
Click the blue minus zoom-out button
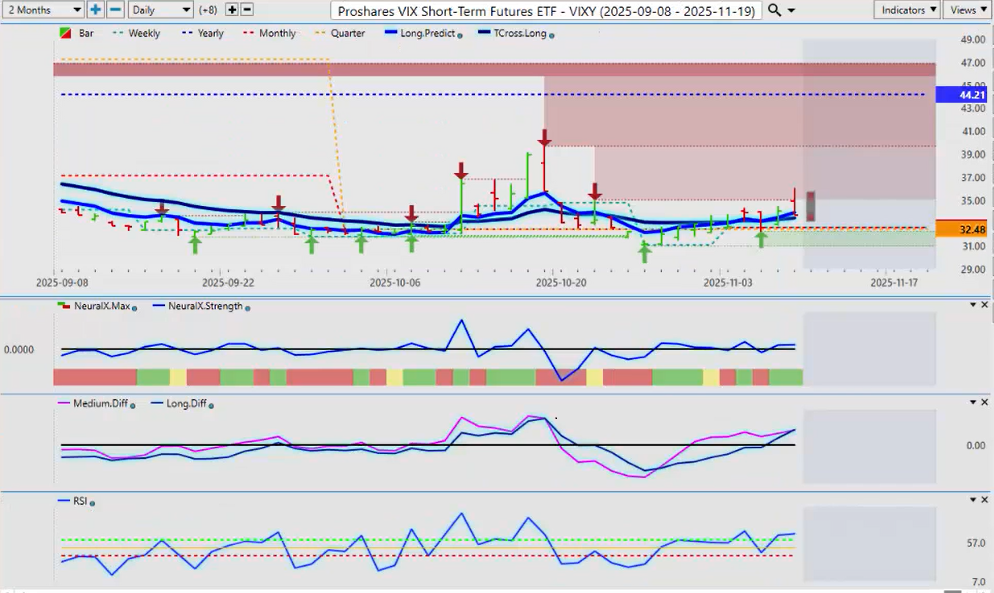coord(115,9)
